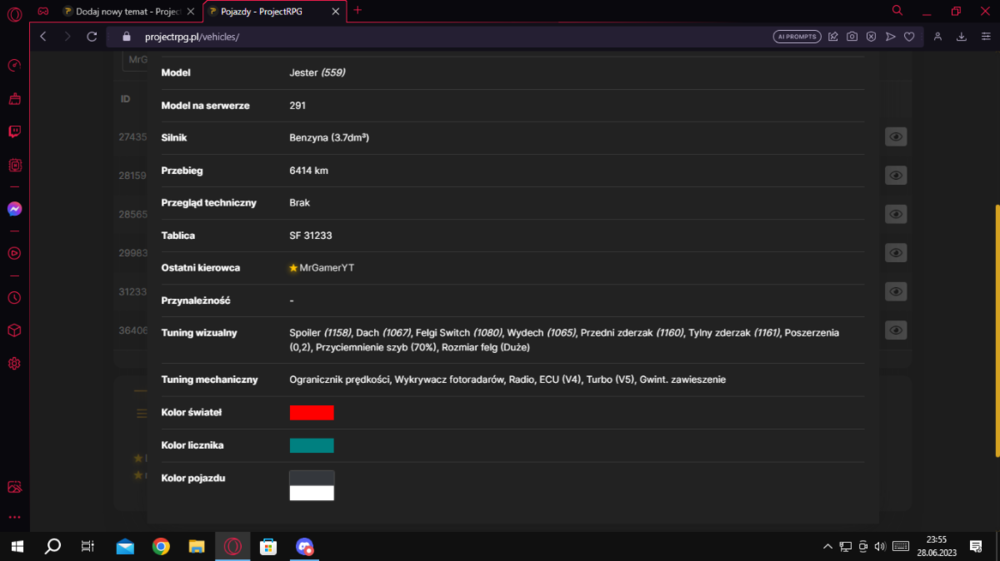Open Twitch panel in sidebar

pyautogui.click(x=14, y=132)
